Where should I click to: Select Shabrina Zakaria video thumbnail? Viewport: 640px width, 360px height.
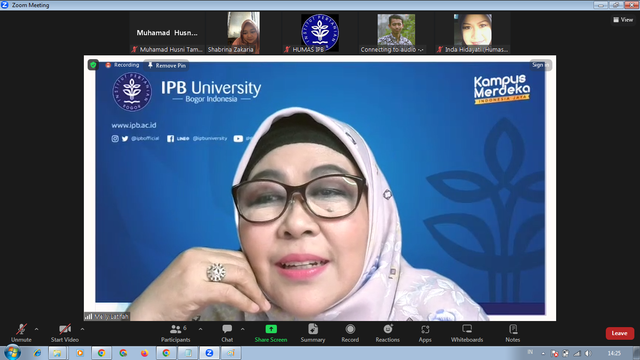(x=244, y=33)
